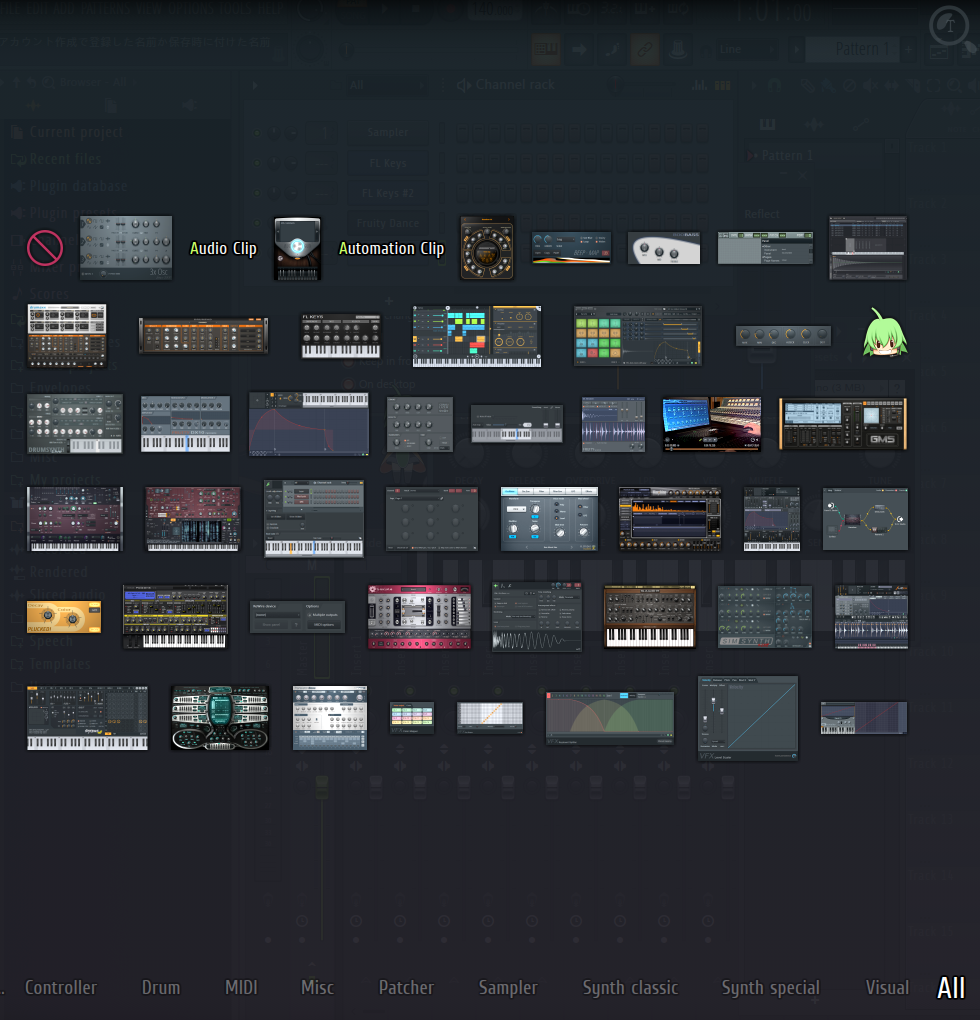Add the Layer channel plugin

(313, 518)
